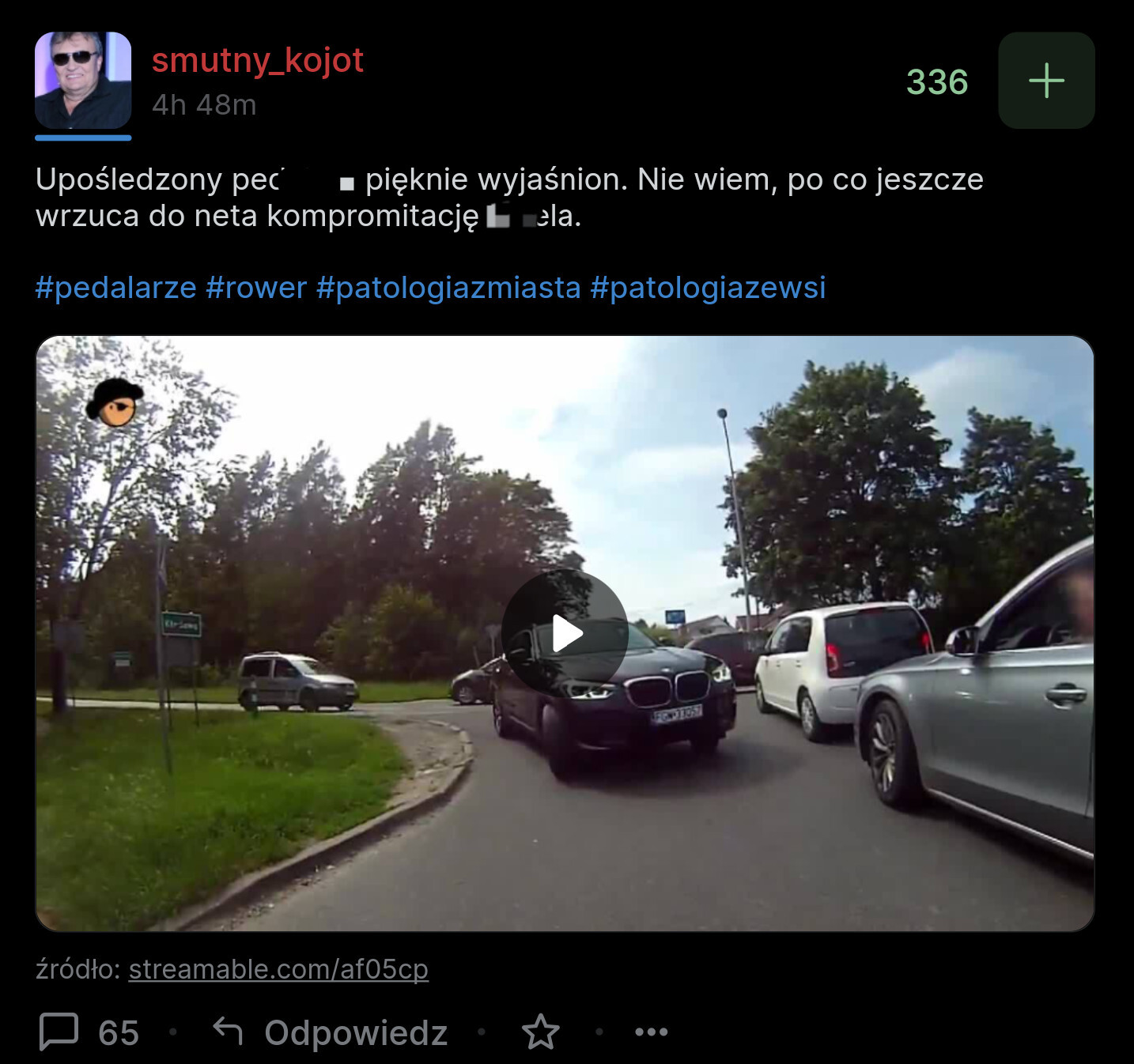Open the three-dots more options menu
The width and height of the screenshot is (1134, 1064).
(x=652, y=1032)
